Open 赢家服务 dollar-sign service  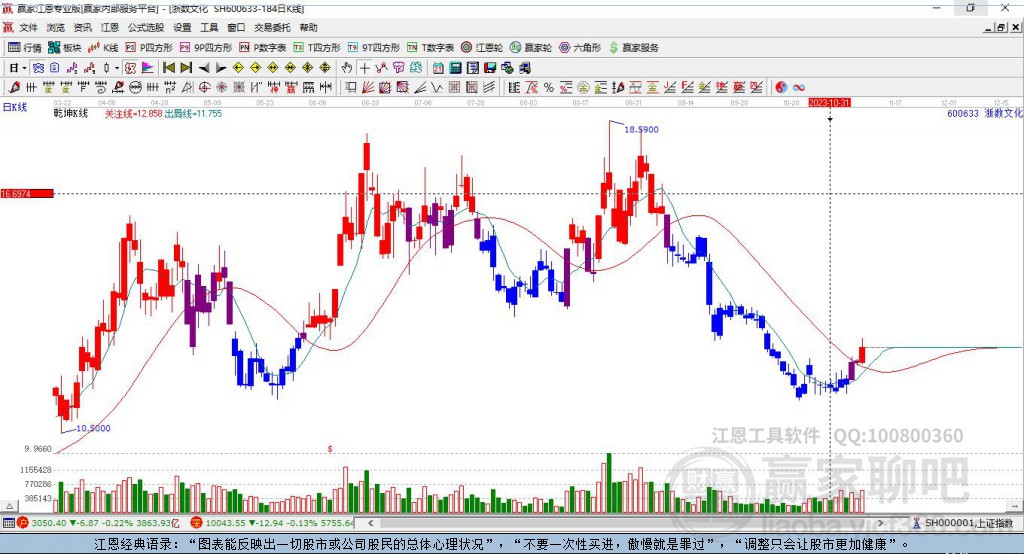633,48
